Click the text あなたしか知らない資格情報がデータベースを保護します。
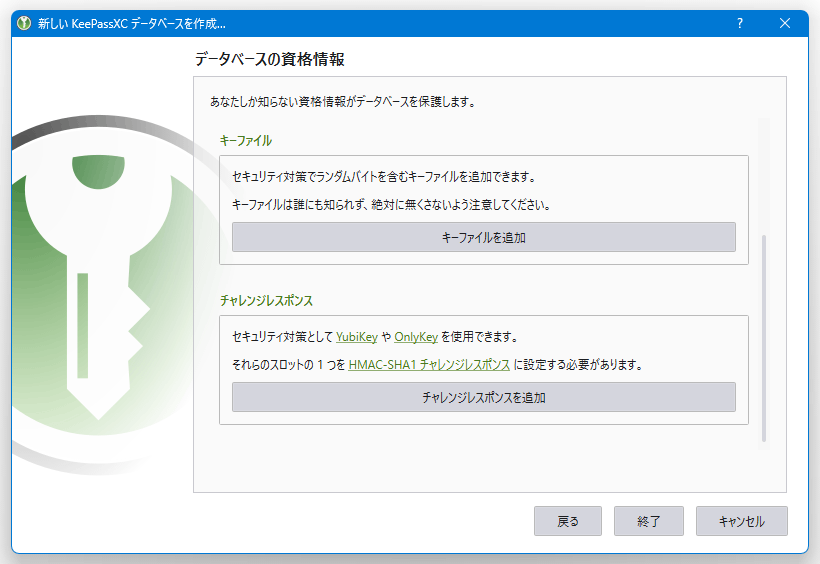Image resolution: width=820 pixels, height=564 pixels. coord(343,101)
